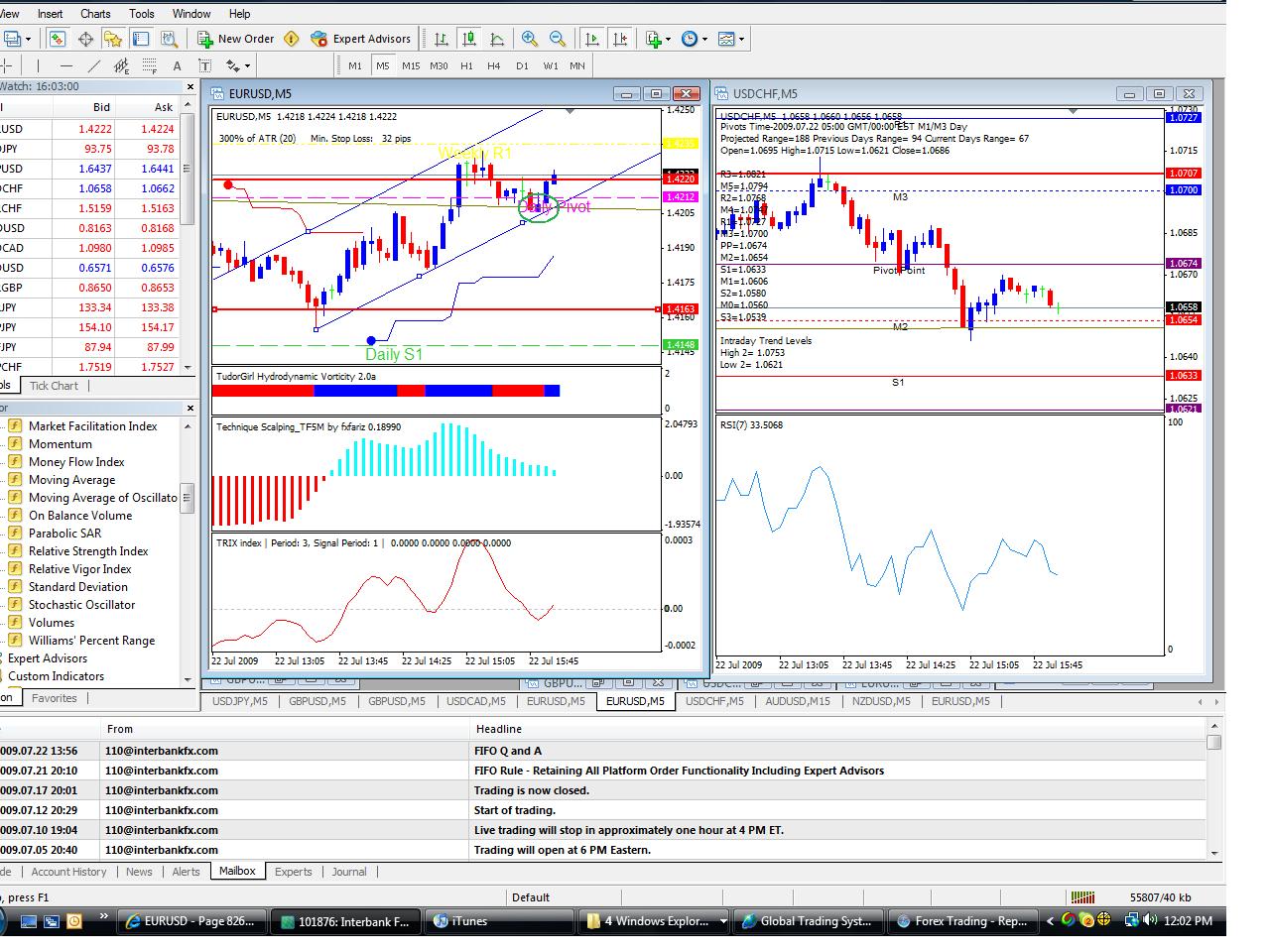Zoom in on the chart
Screen dimensions: 1270x952
pyautogui.click(x=530, y=39)
